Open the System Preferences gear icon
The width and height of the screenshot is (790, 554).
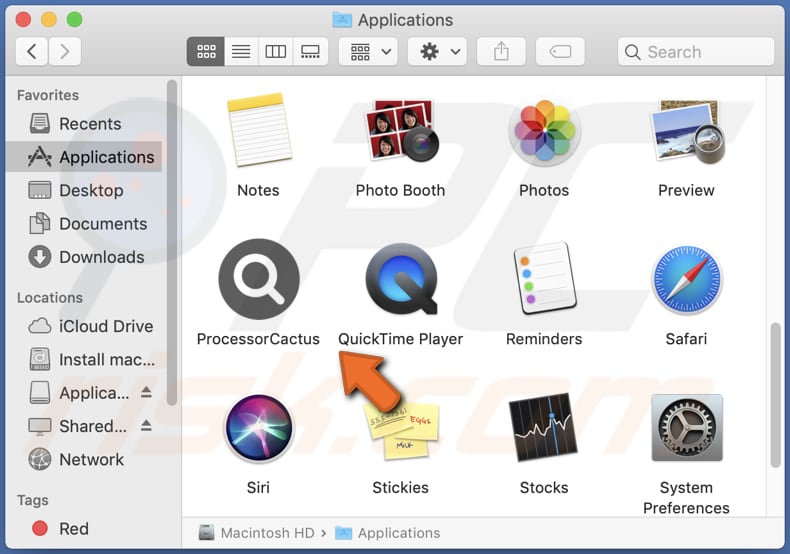[687, 428]
